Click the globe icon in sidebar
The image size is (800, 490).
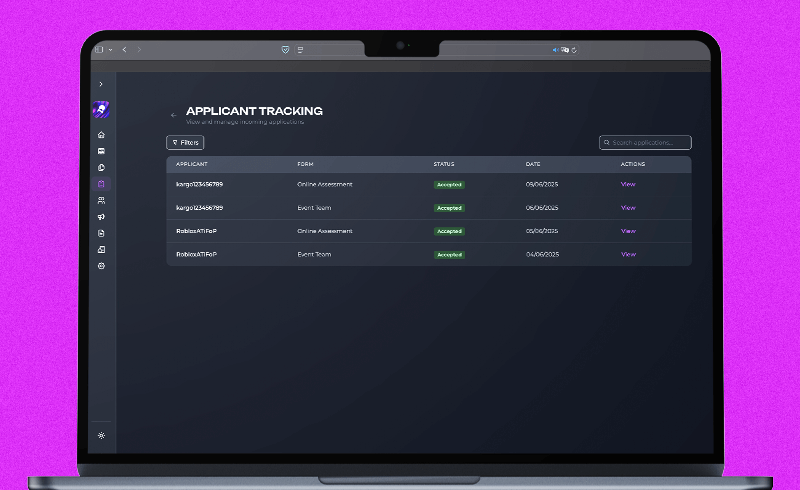101,266
